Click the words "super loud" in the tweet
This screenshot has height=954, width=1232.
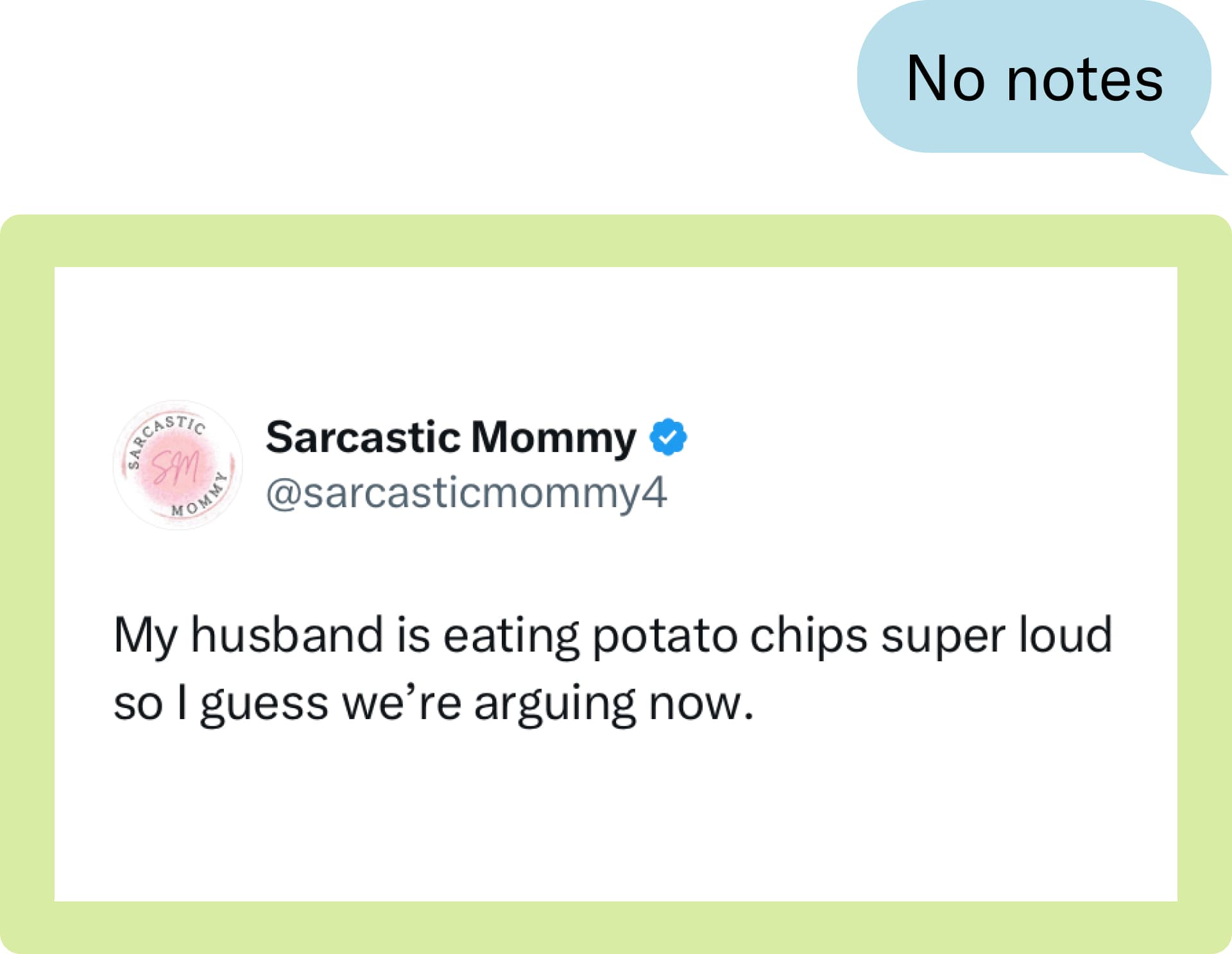tap(996, 636)
